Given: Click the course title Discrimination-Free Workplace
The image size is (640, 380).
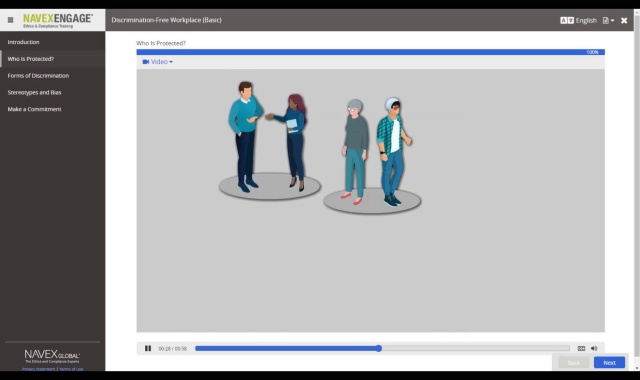Looking at the screenshot, I should 167,20.
